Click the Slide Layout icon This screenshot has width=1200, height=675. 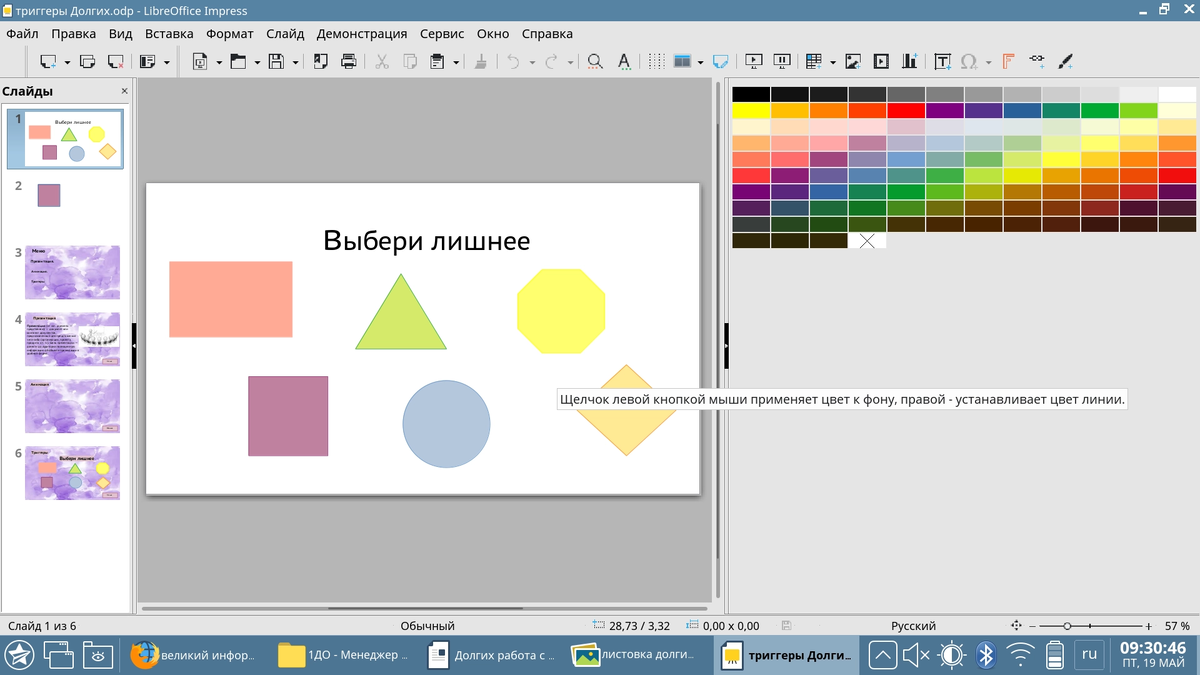[148, 61]
